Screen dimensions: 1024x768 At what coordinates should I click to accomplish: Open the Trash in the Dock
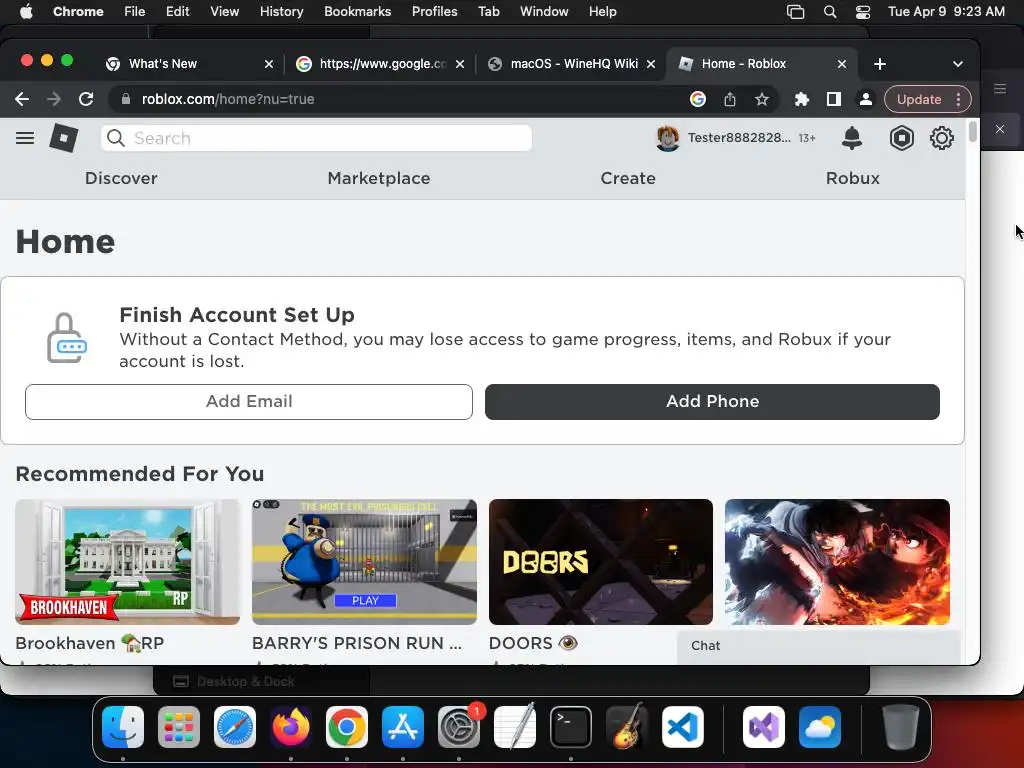point(901,727)
